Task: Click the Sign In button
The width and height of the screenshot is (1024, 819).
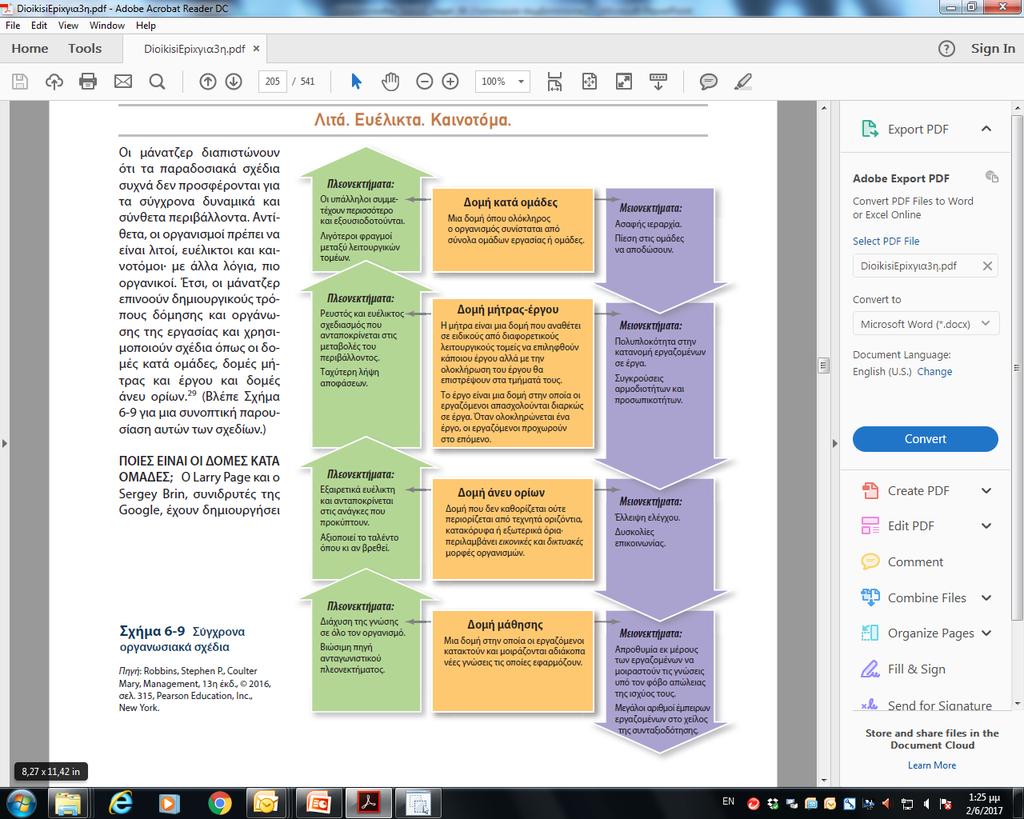Action: pos(993,48)
